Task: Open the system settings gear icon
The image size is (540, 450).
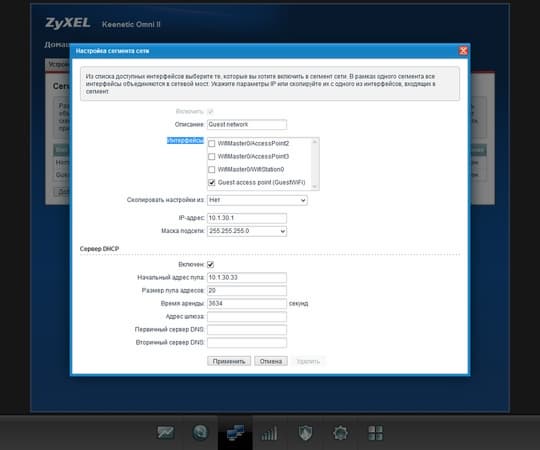Action: click(x=340, y=433)
